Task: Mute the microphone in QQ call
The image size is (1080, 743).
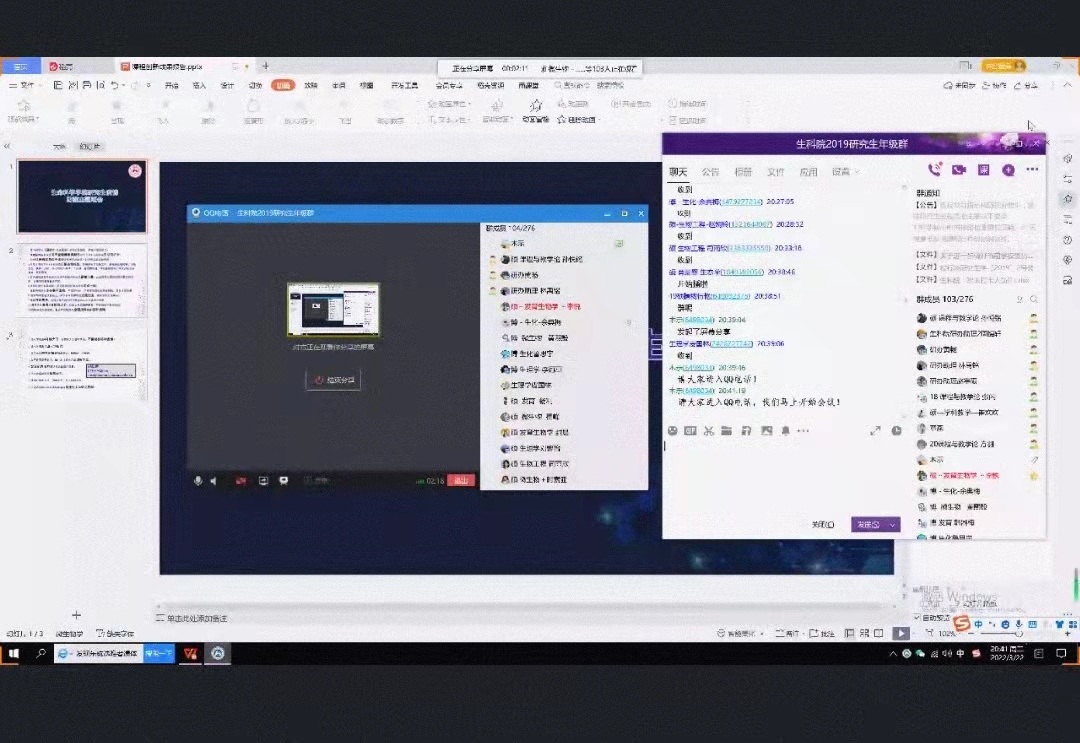Action: (198, 481)
